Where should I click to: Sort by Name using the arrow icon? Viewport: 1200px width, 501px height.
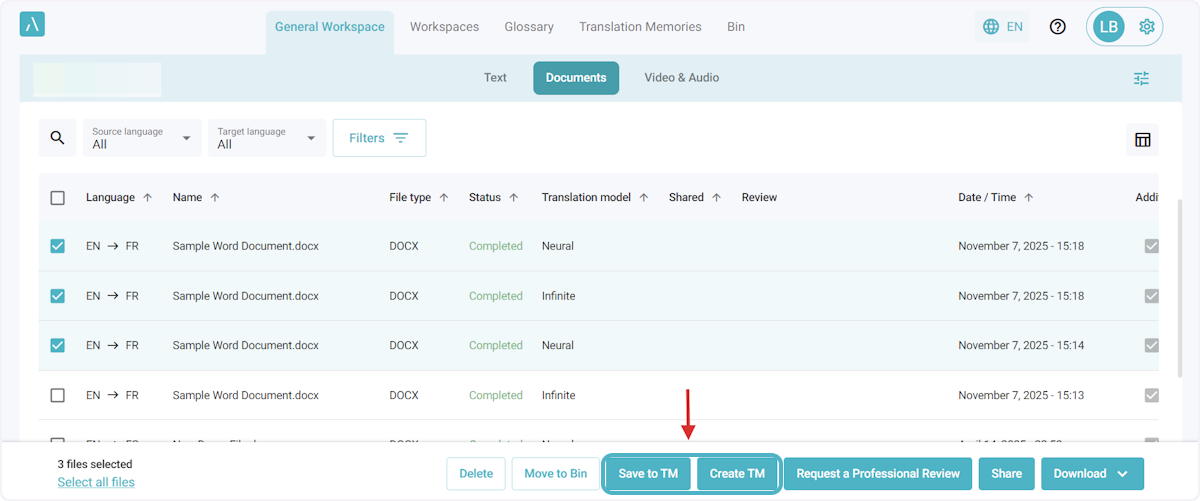coord(215,198)
